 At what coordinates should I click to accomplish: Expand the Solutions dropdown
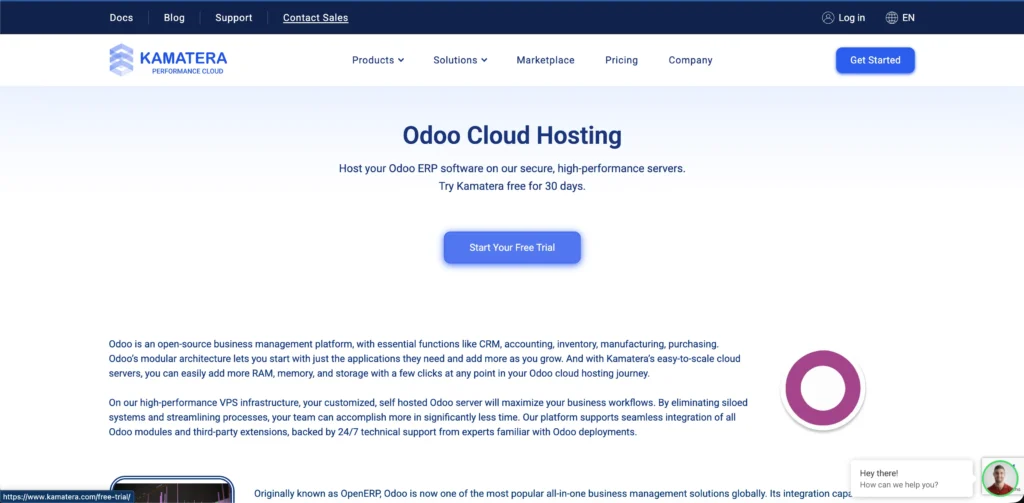pyautogui.click(x=460, y=60)
